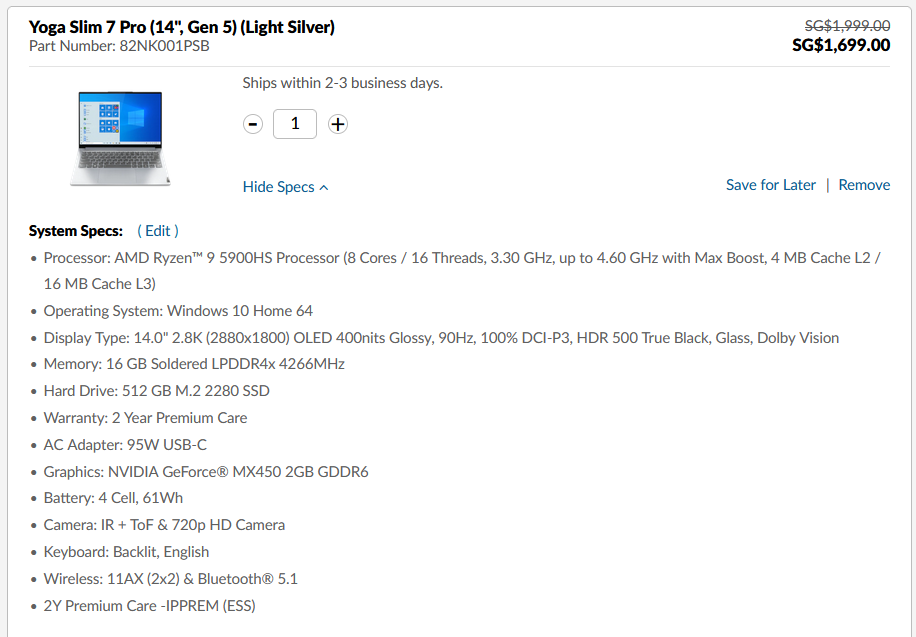Click the SG$1,699.00 sale price
Viewport: 916px width, 637px height.
point(841,45)
